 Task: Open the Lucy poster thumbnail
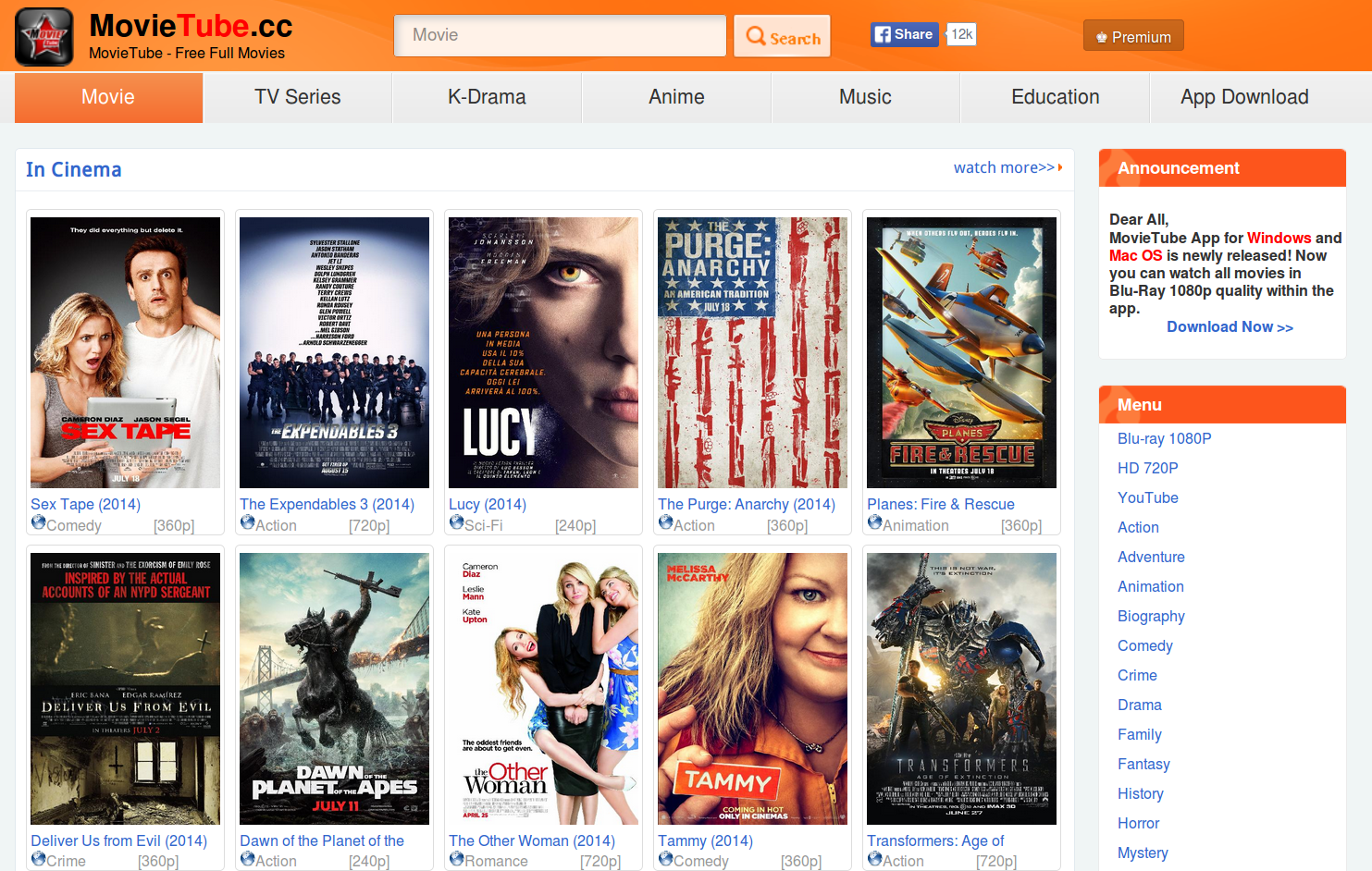click(544, 352)
